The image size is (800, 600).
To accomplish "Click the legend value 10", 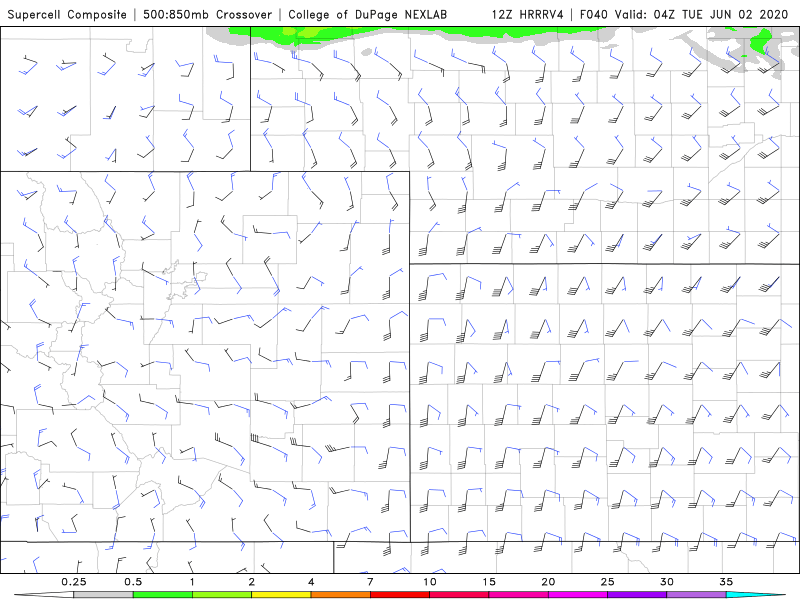I will tap(430, 582).
